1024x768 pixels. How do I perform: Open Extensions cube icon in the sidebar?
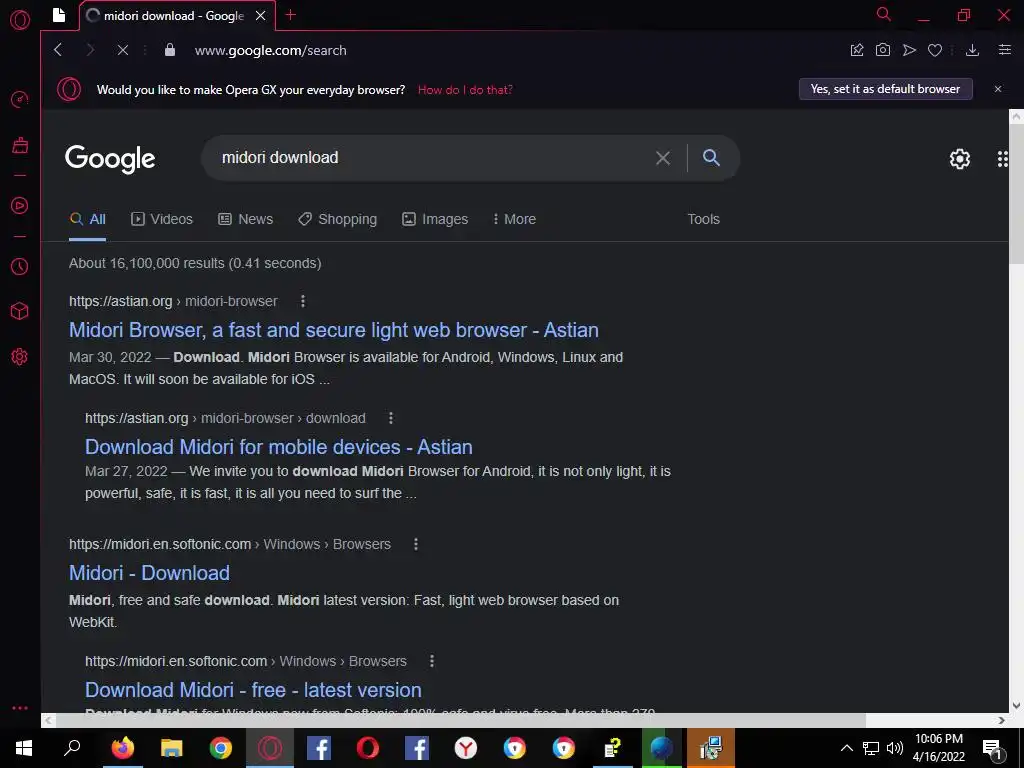[20, 312]
